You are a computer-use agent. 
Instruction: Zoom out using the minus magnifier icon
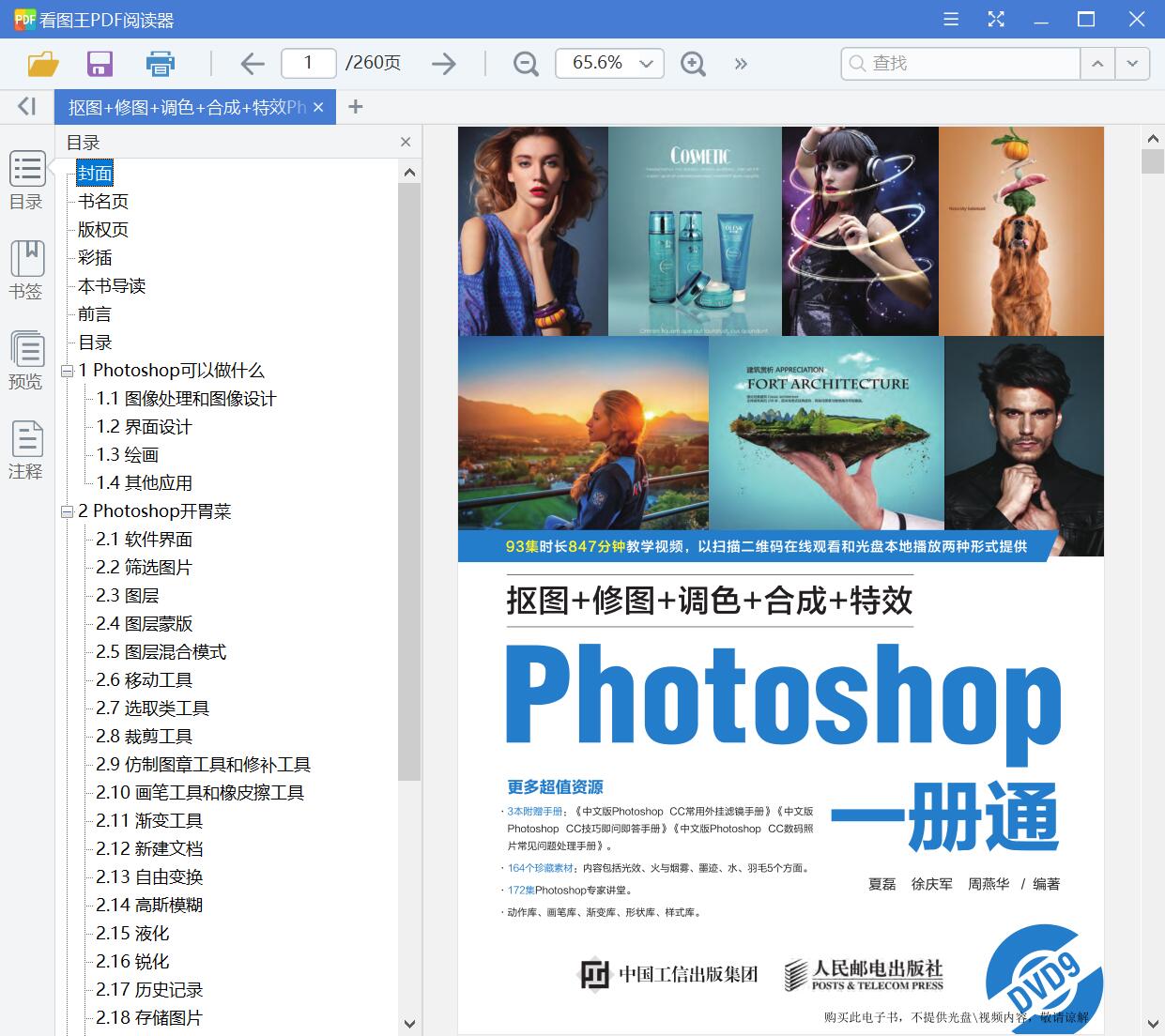coord(526,64)
